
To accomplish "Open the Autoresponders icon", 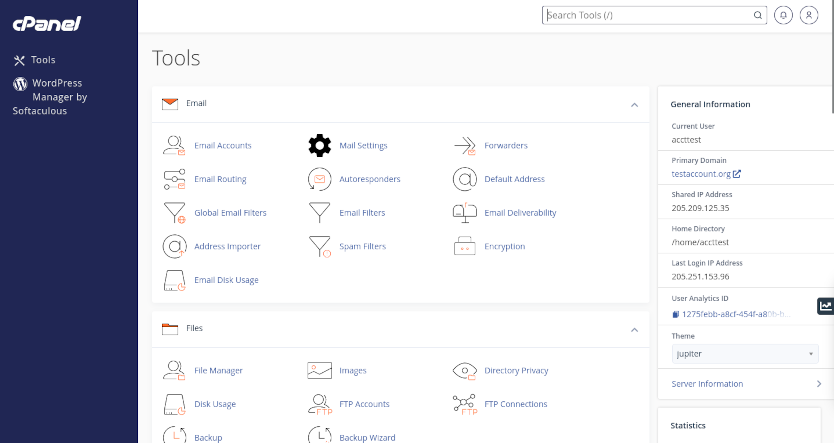I will tap(319, 179).
